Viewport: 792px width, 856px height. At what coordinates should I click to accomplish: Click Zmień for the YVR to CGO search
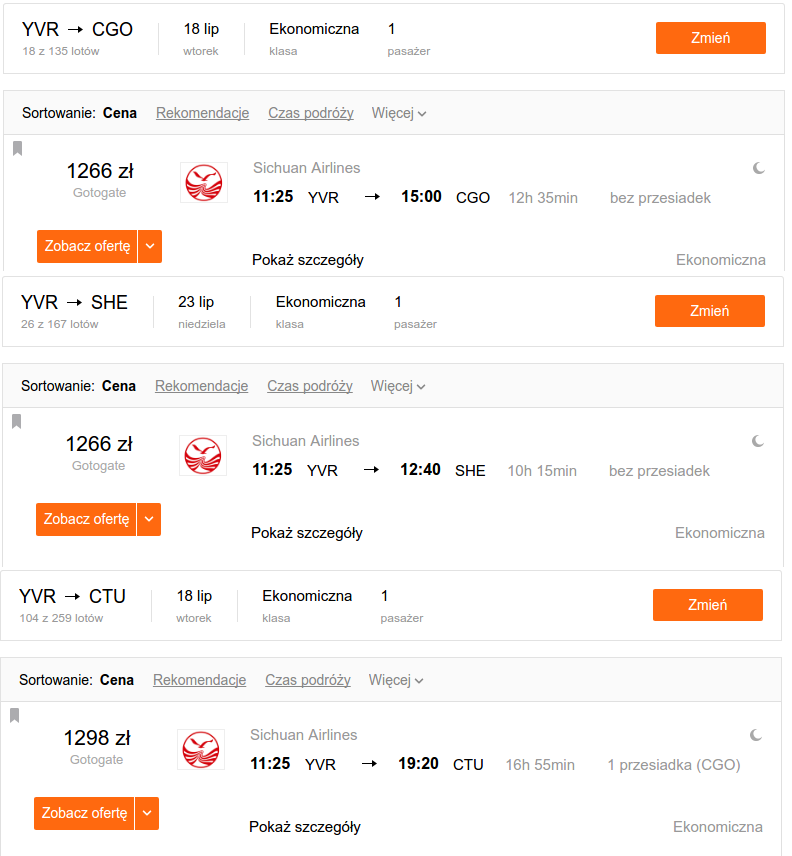coord(711,38)
